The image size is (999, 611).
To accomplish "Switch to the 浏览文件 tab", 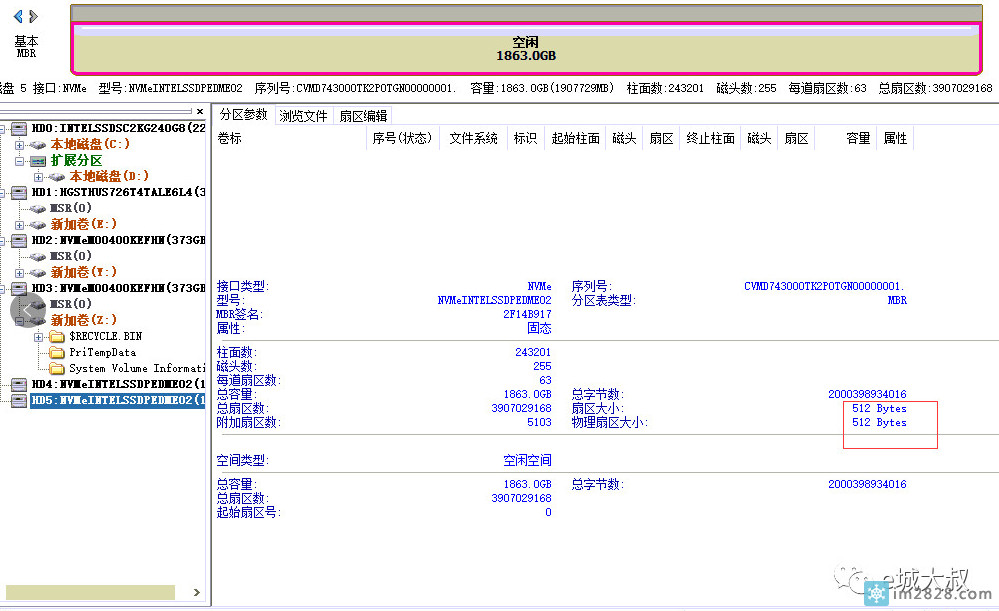I will 303,116.
